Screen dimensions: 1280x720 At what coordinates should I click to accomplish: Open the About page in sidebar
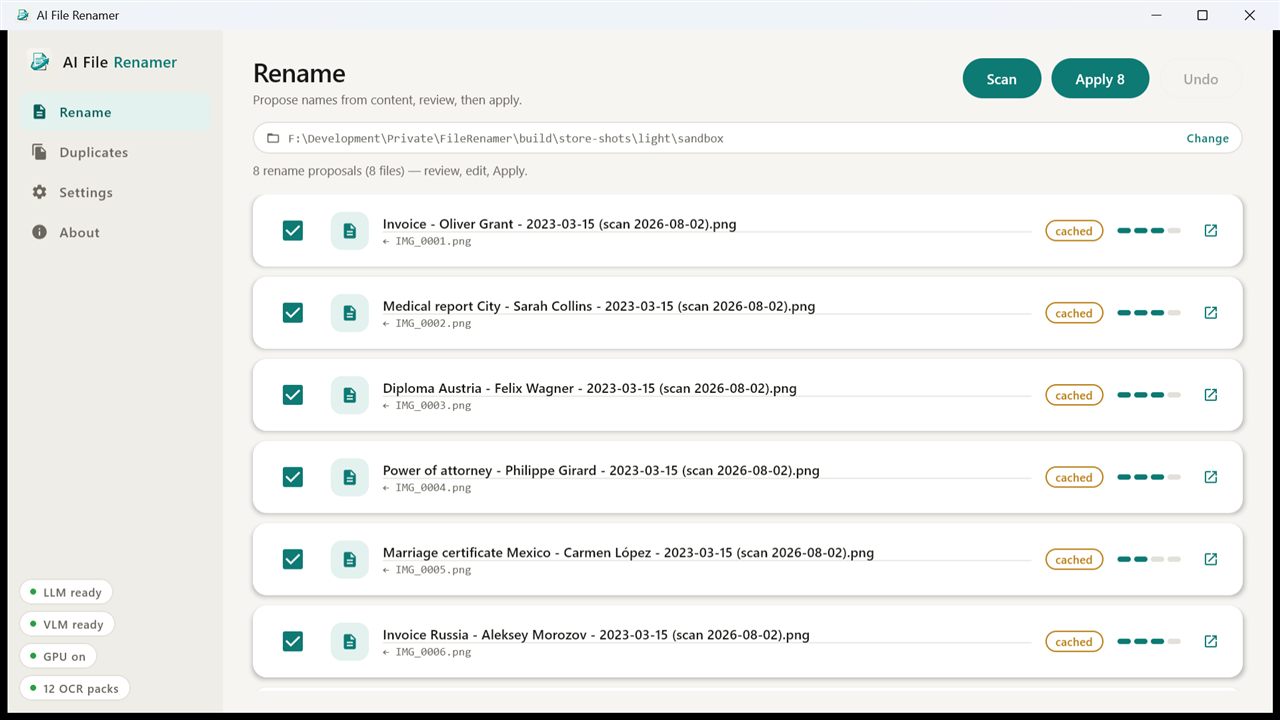coord(115,232)
